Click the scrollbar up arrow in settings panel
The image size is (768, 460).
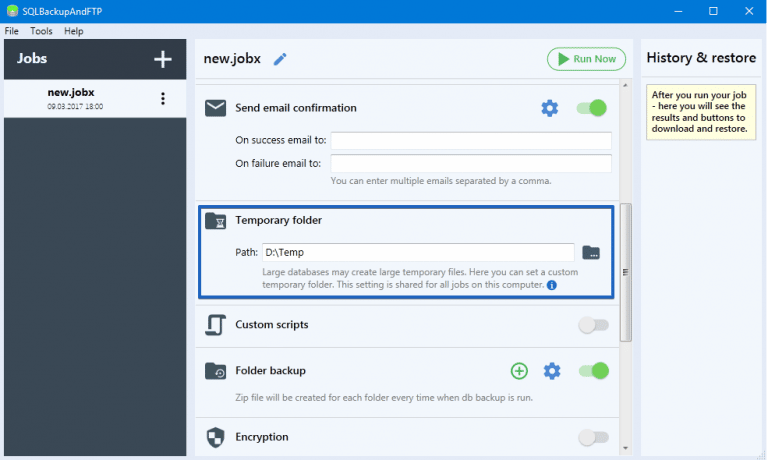625,85
